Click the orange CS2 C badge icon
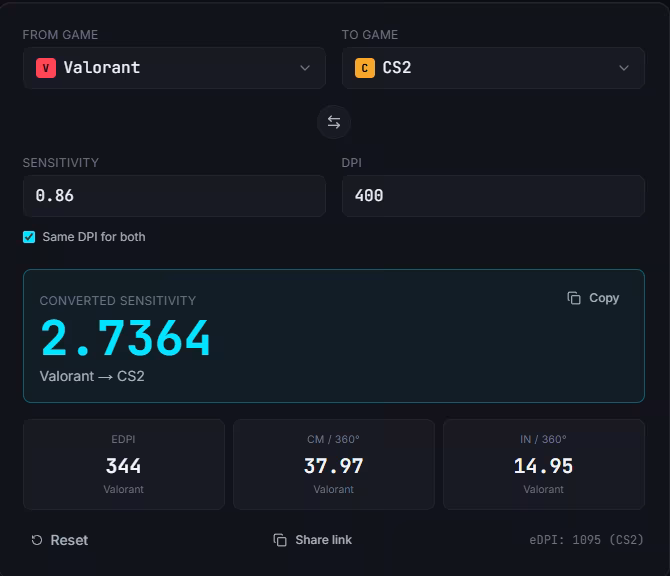Image resolution: width=670 pixels, height=576 pixels. pyautogui.click(x=364, y=68)
